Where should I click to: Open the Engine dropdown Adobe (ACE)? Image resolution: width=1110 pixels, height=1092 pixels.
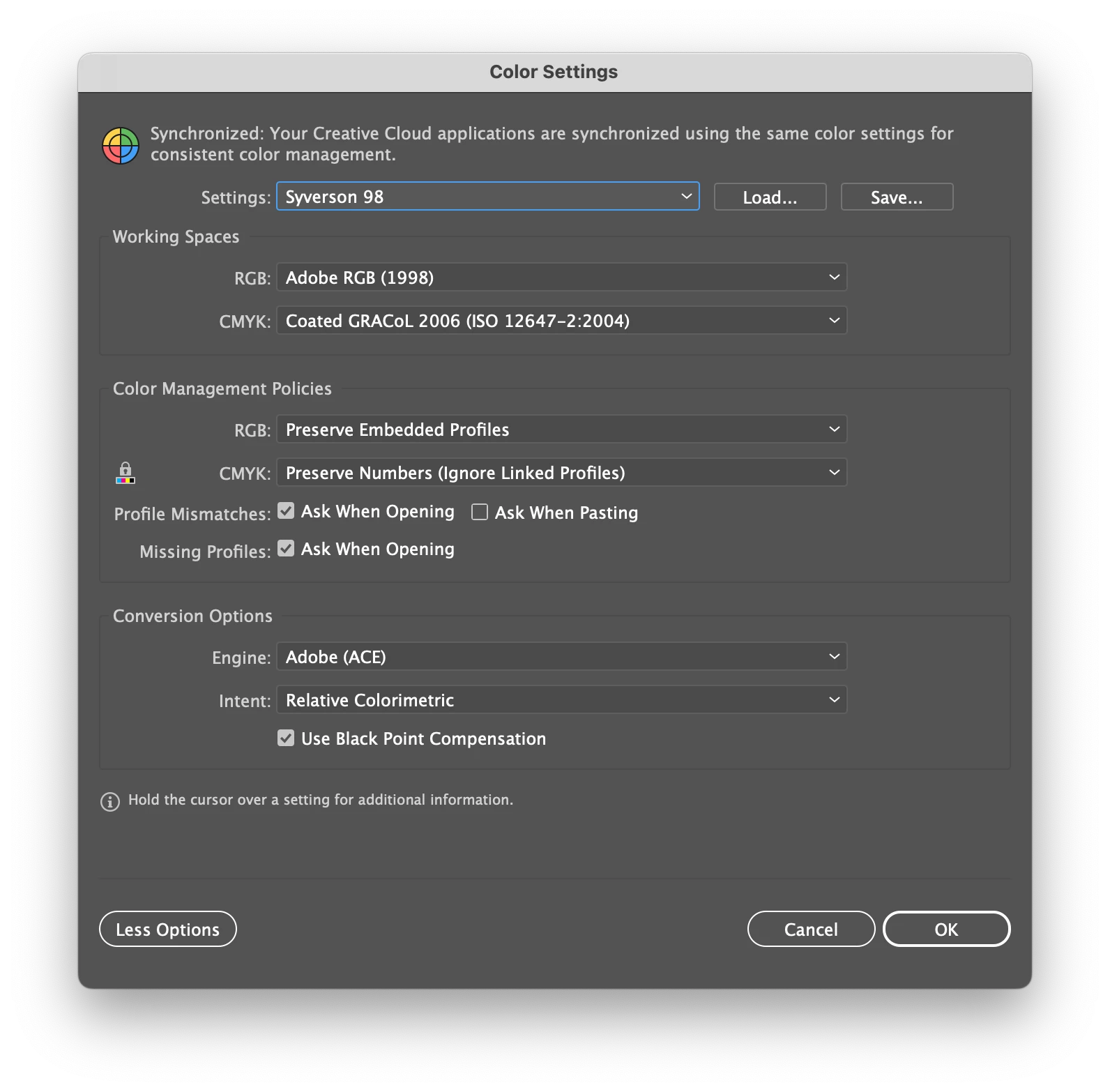pyautogui.click(x=562, y=657)
